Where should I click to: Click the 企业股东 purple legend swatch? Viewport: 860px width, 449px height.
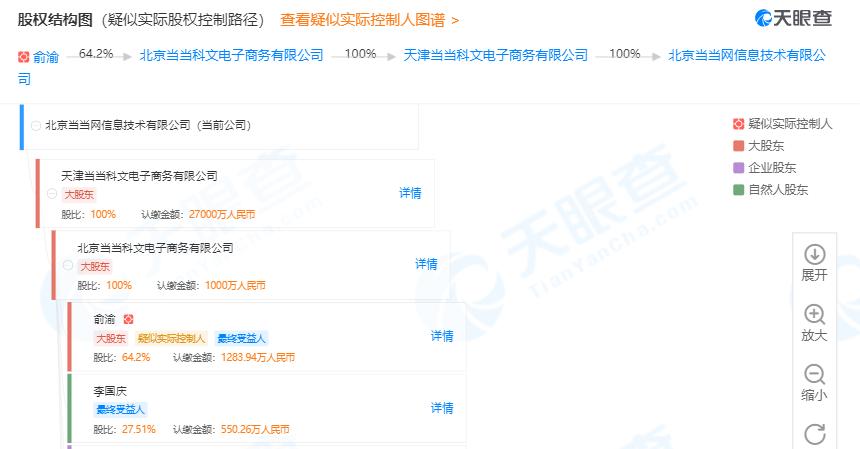click(739, 168)
